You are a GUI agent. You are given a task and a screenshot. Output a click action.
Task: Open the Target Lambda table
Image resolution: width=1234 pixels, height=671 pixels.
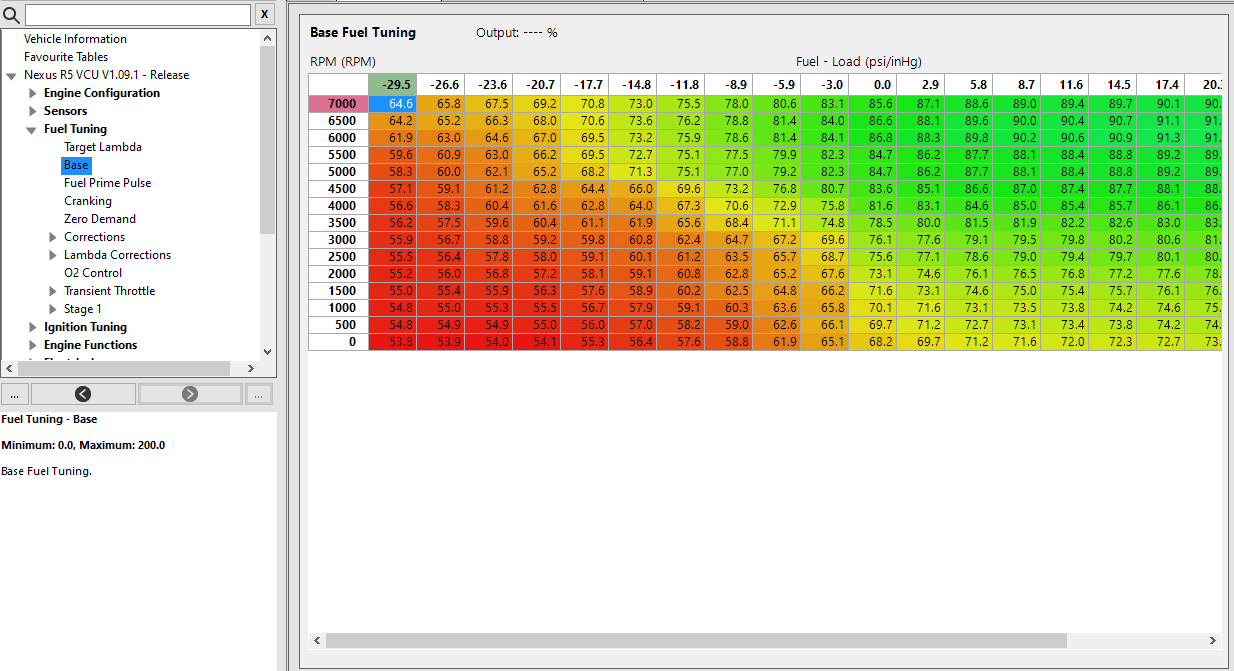100,146
